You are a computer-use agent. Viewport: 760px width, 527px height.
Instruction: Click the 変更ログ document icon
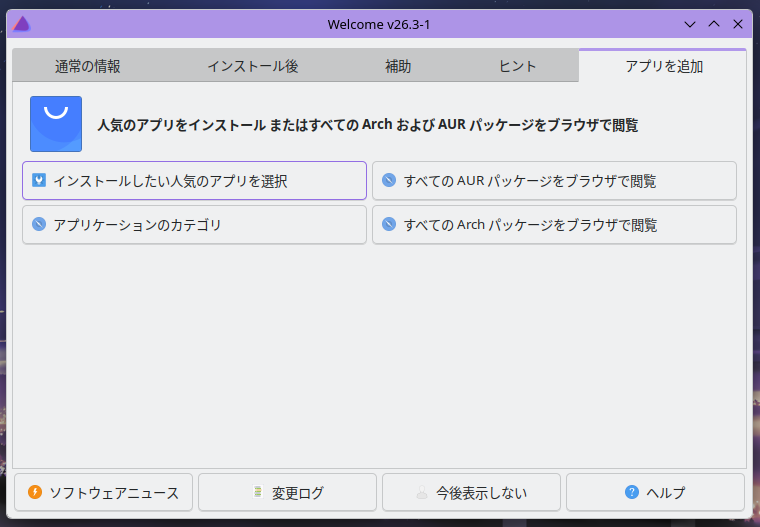[257, 492]
